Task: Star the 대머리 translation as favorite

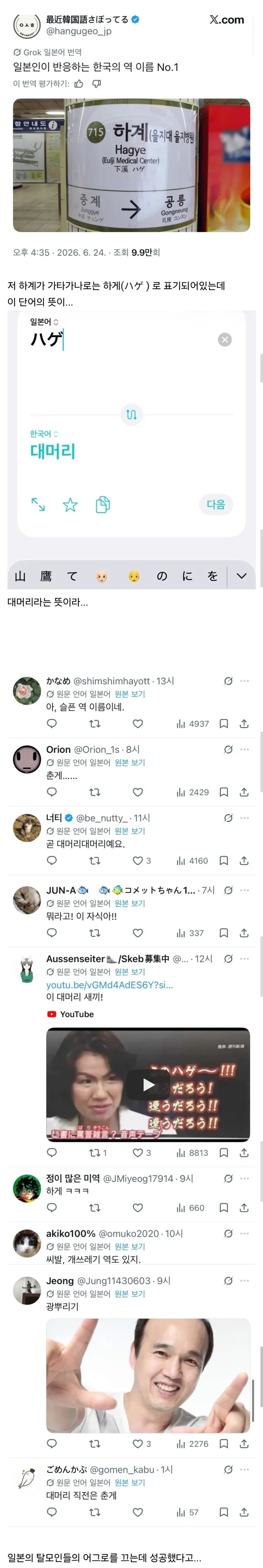Action: pos(71,505)
